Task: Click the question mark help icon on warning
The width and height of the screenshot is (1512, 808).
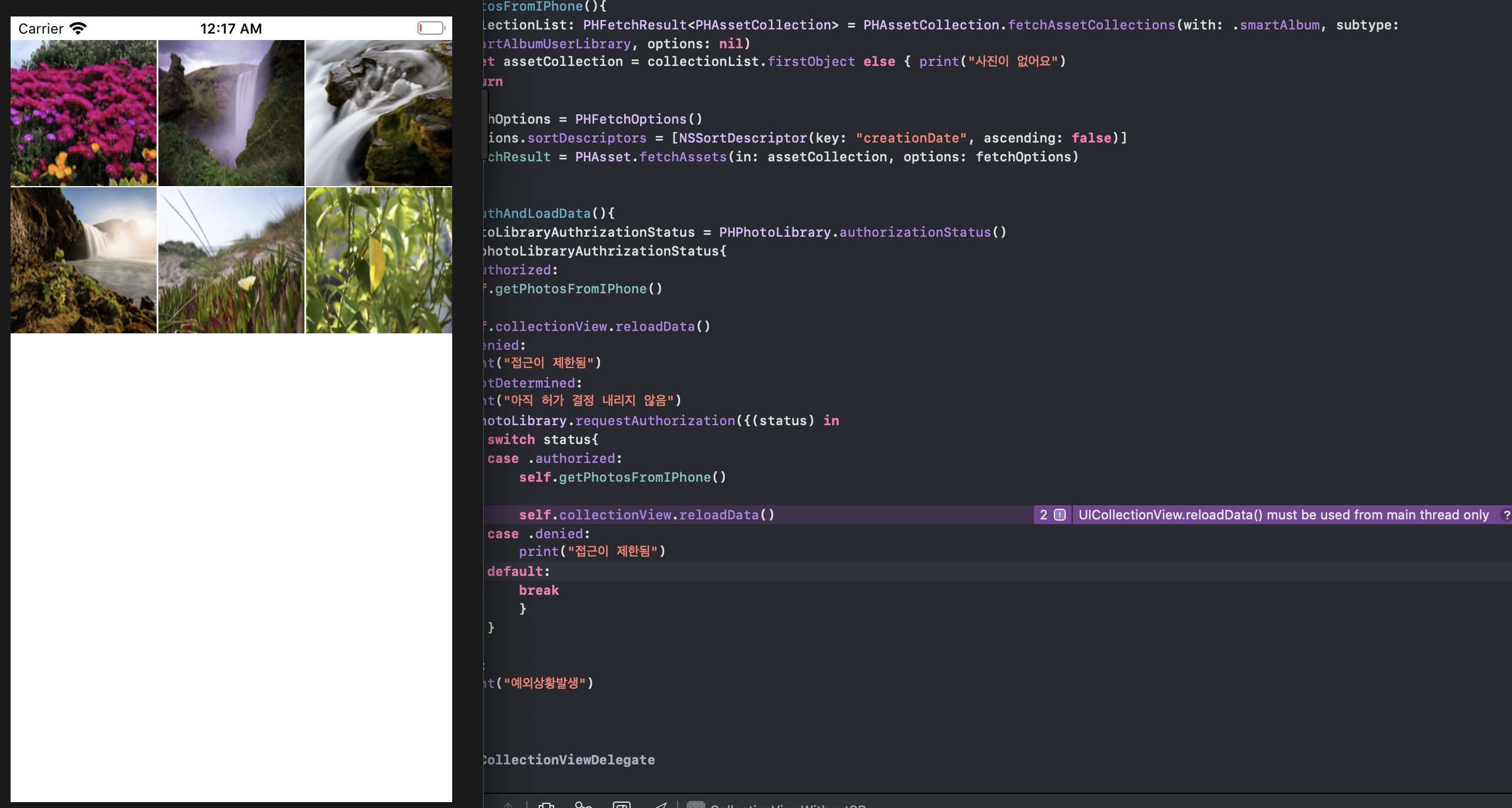Action: (1506, 515)
